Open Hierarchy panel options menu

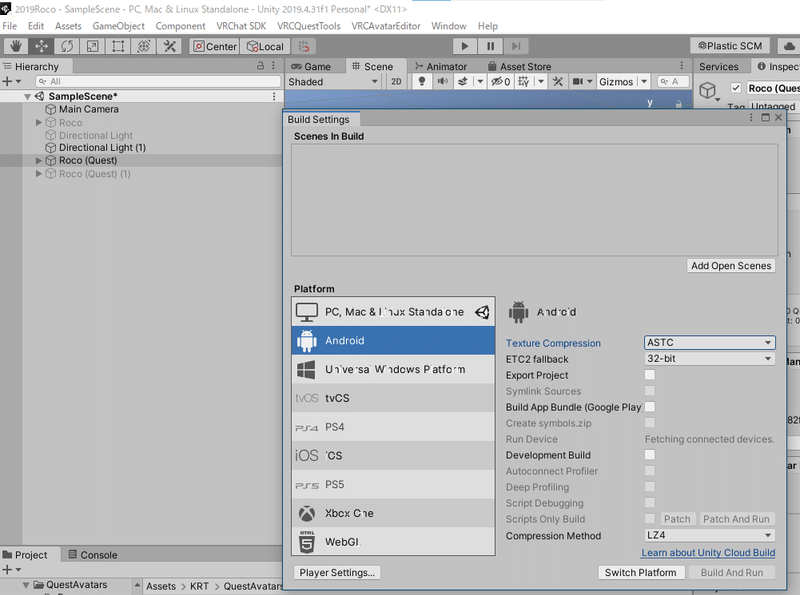point(273,66)
